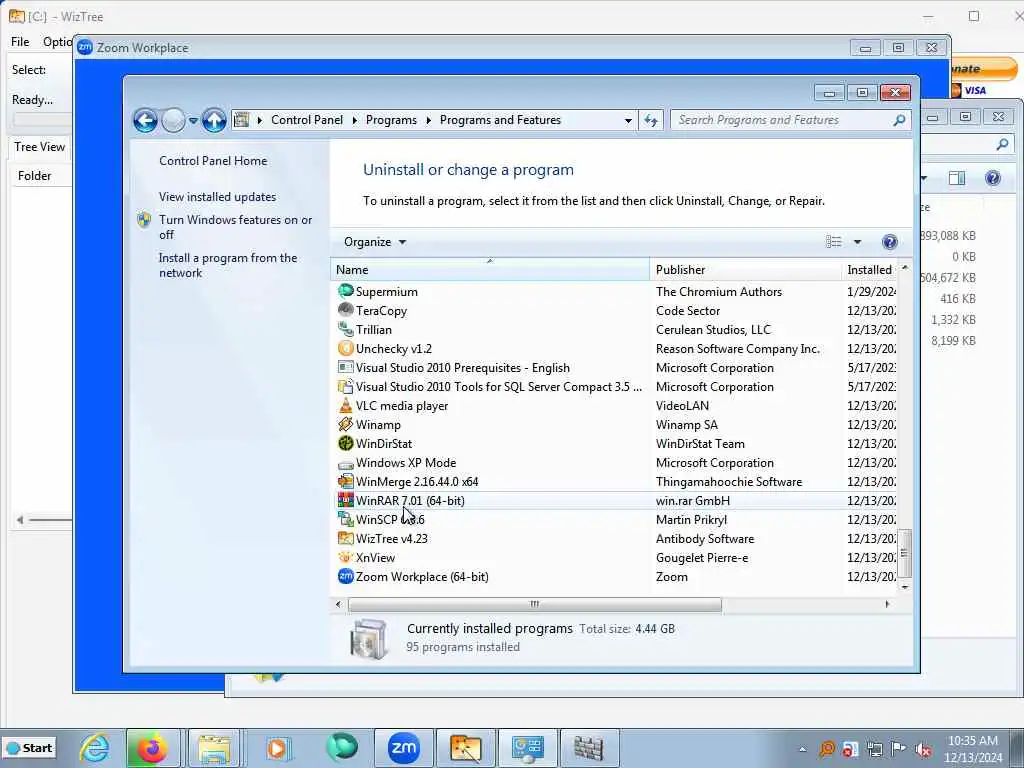Select the WinSCP program icon
Viewport: 1024px width, 768px height.
pos(345,519)
